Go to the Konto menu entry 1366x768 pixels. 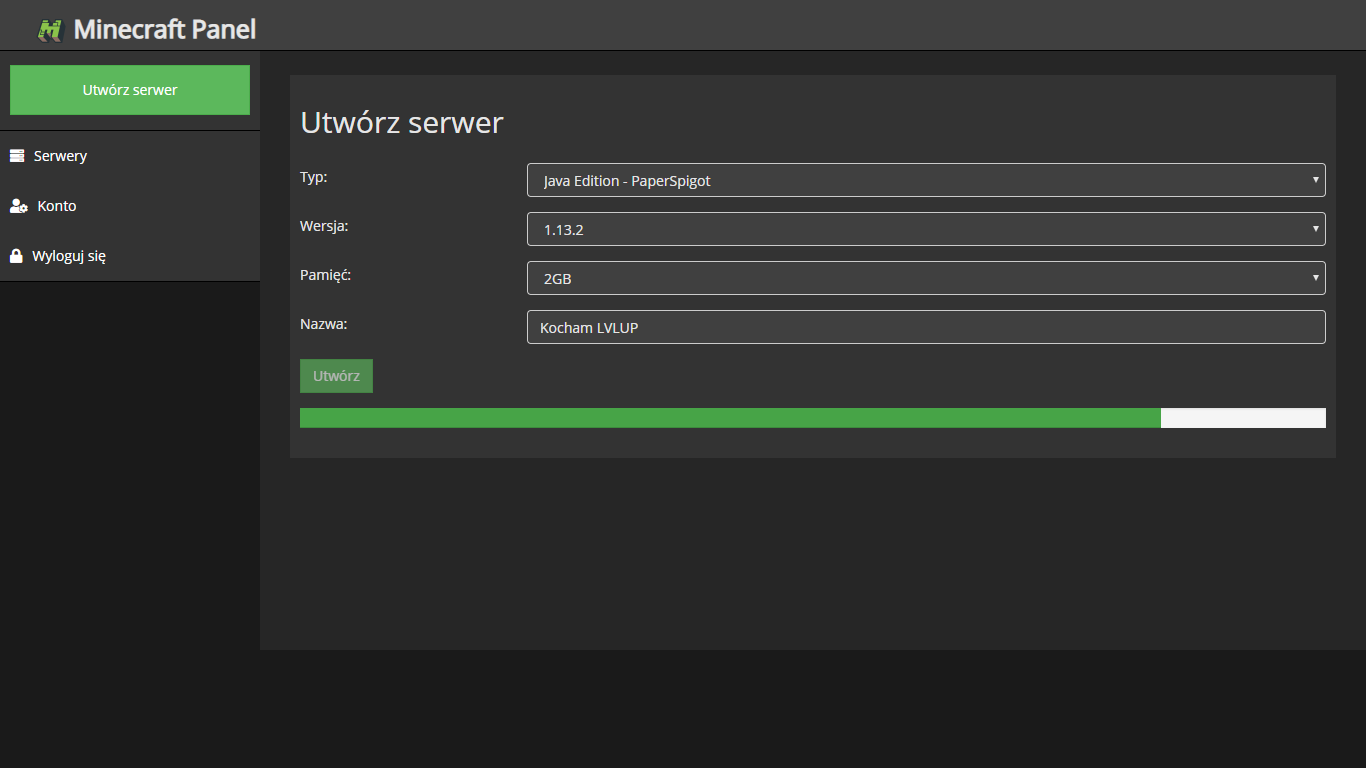[57, 206]
